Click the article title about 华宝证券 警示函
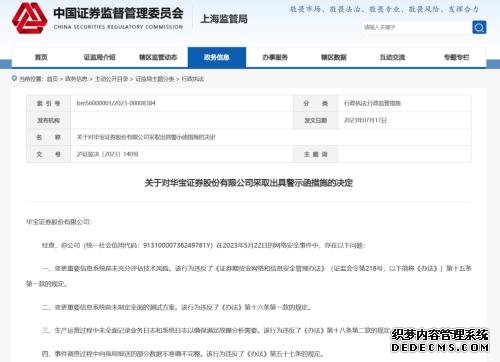Viewport: 500px width, 362px height. [249, 183]
